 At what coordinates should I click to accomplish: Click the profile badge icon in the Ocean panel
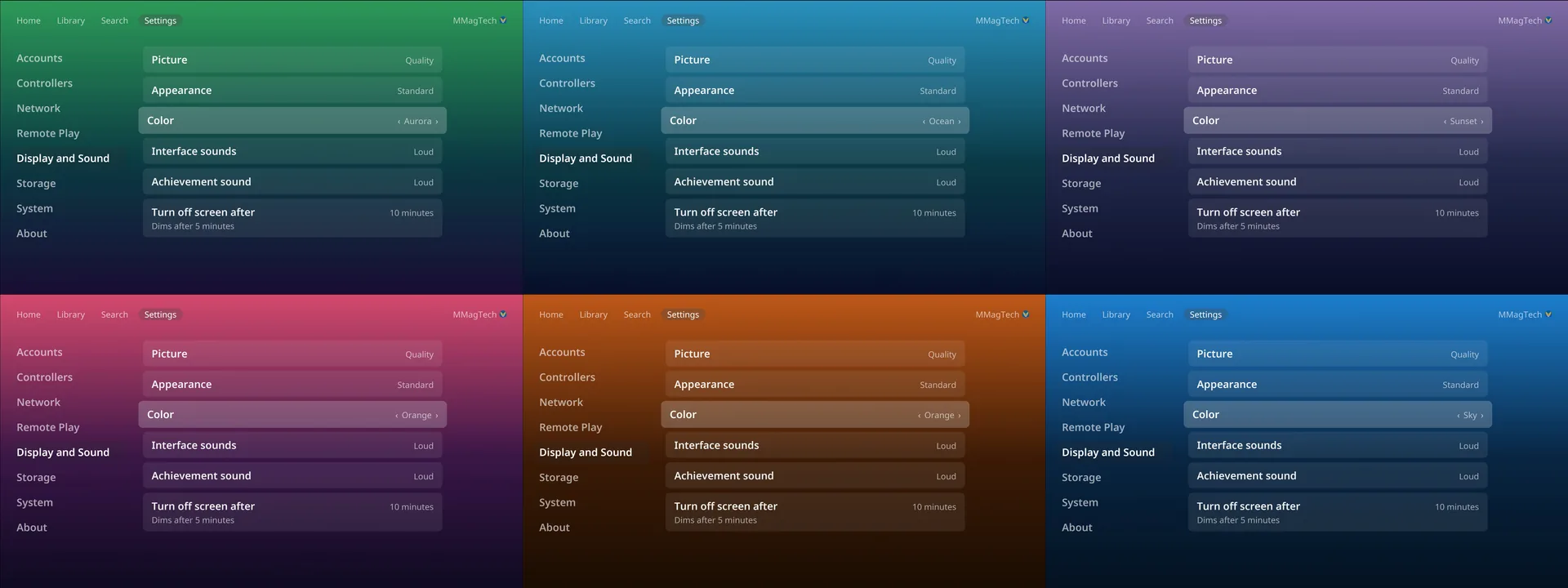(1026, 20)
